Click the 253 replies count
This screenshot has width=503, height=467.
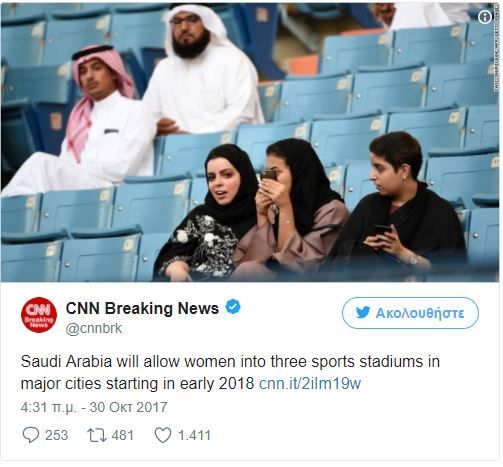coord(56,435)
